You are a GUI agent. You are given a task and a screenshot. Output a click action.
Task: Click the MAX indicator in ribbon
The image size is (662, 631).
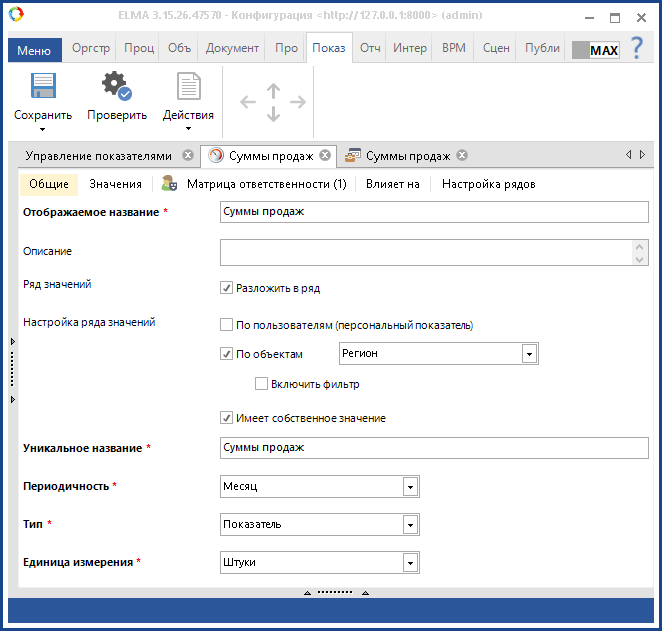(596, 49)
